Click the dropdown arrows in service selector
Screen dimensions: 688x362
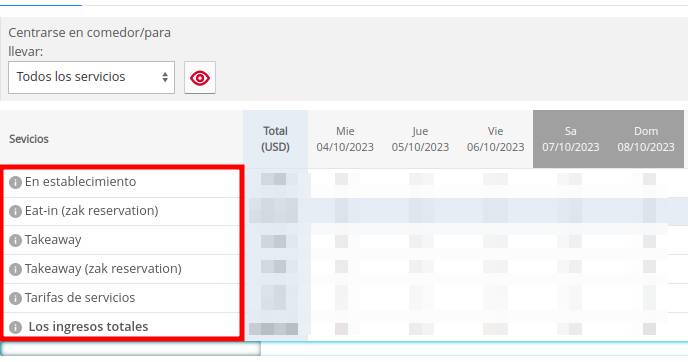click(165, 77)
